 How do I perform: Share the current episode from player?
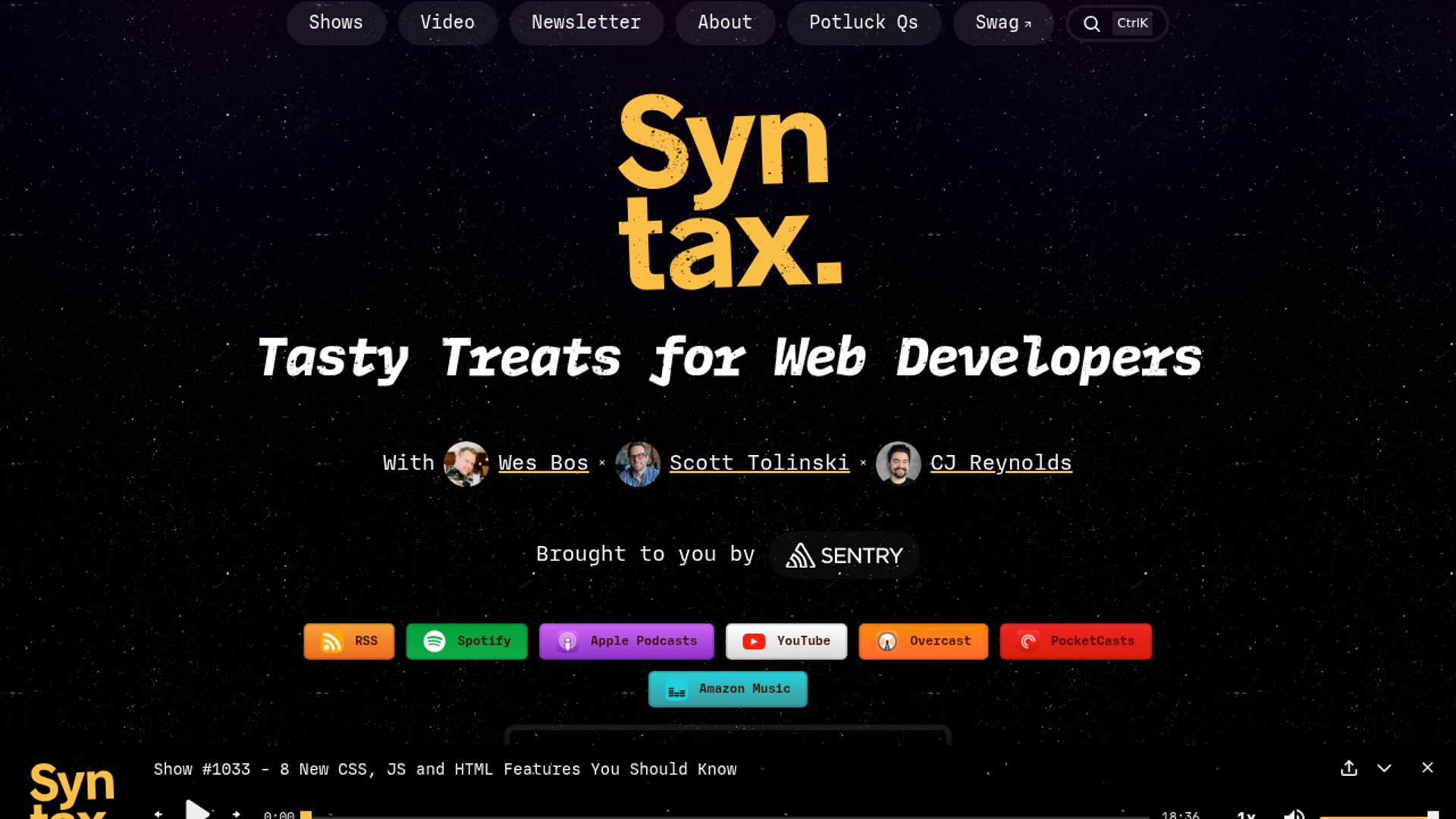pos(1349,768)
